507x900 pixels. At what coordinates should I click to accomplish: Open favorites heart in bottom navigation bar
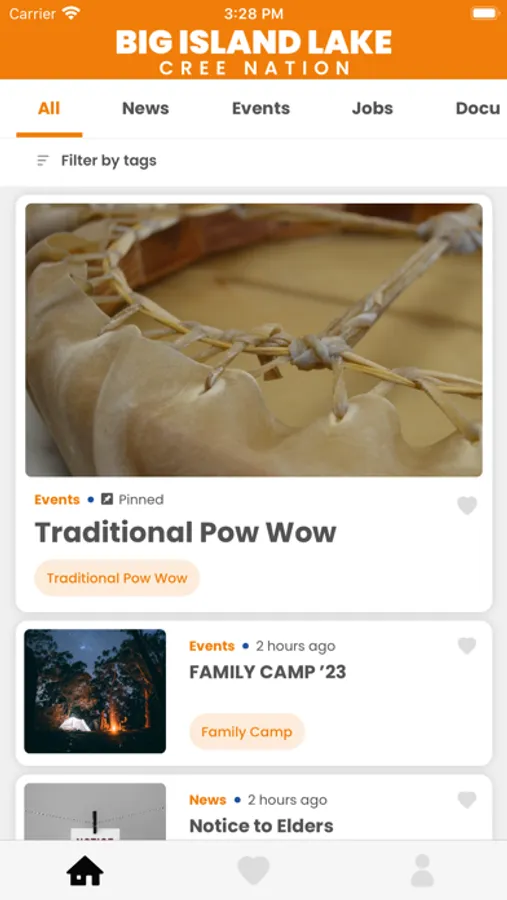point(253,870)
